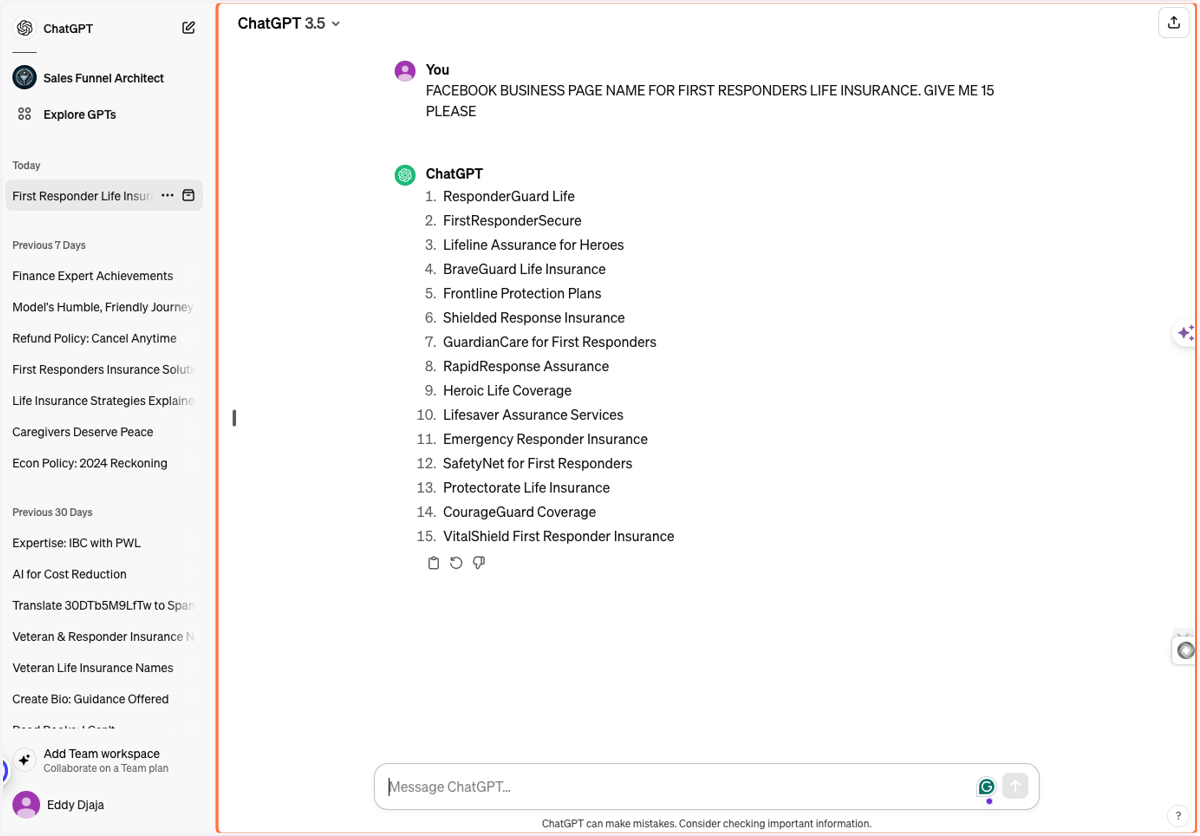Click the Explore GPTs grid icon

point(25,114)
